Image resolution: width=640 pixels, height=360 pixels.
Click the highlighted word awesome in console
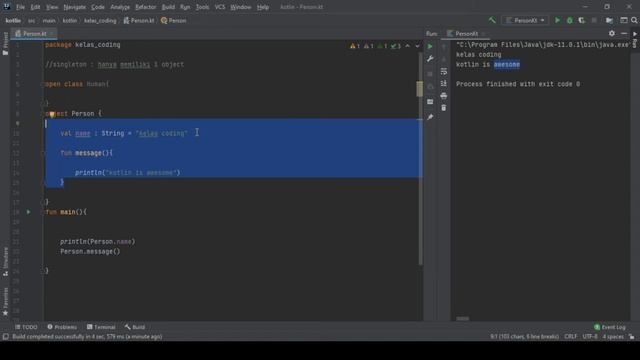pos(507,64)
